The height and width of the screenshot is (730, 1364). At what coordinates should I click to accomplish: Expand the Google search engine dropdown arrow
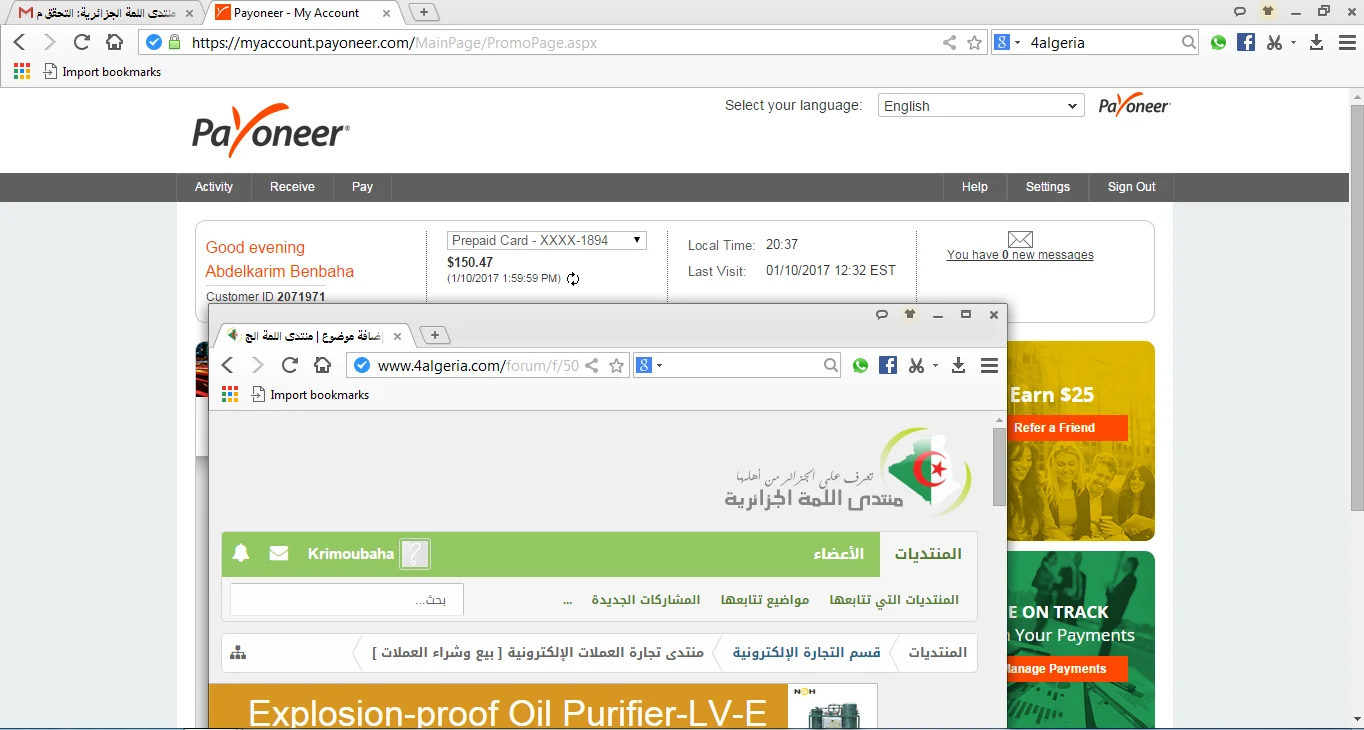coord(1018,43)
